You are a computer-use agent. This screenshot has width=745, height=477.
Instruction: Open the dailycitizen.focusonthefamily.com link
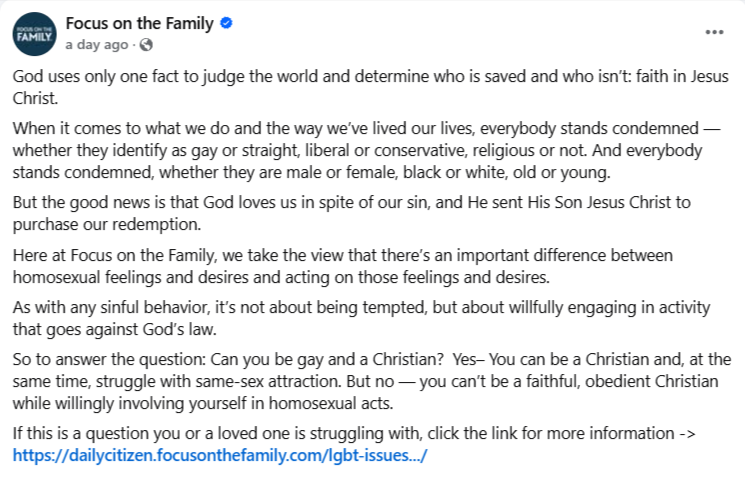coord(220,455)
